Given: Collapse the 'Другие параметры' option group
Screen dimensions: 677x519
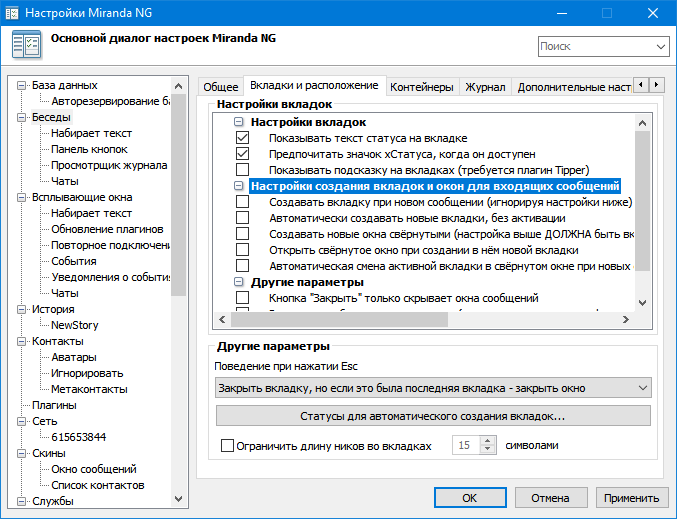Looking at the screenshot, I should 239,282.
